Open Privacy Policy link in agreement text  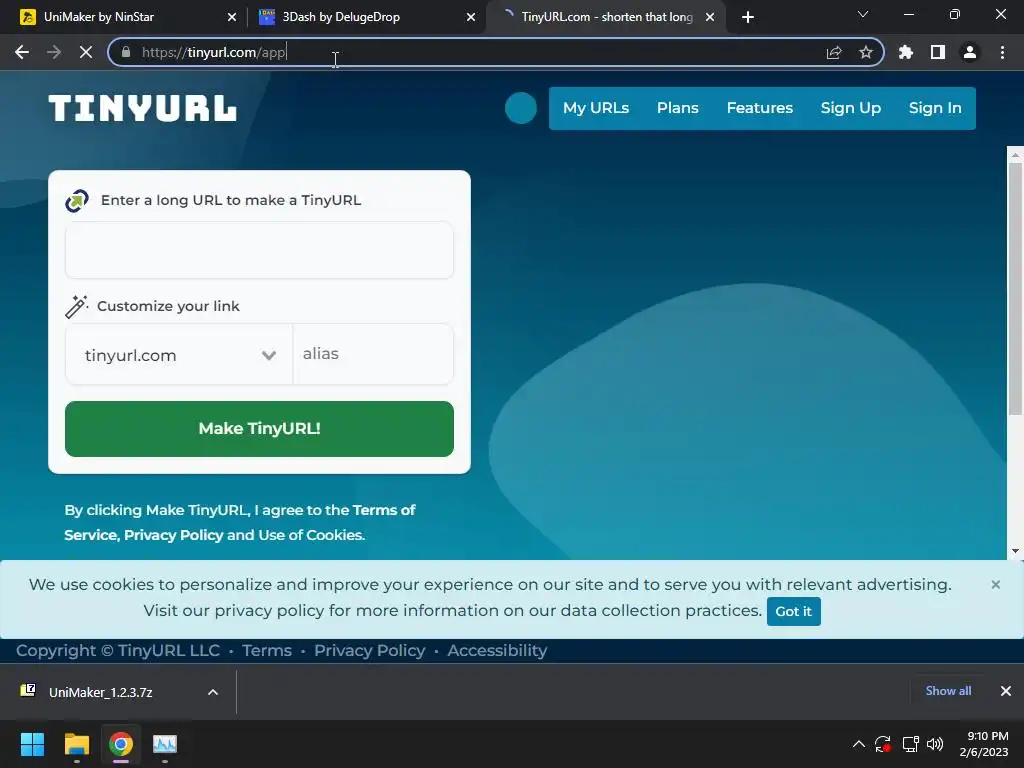174,535
